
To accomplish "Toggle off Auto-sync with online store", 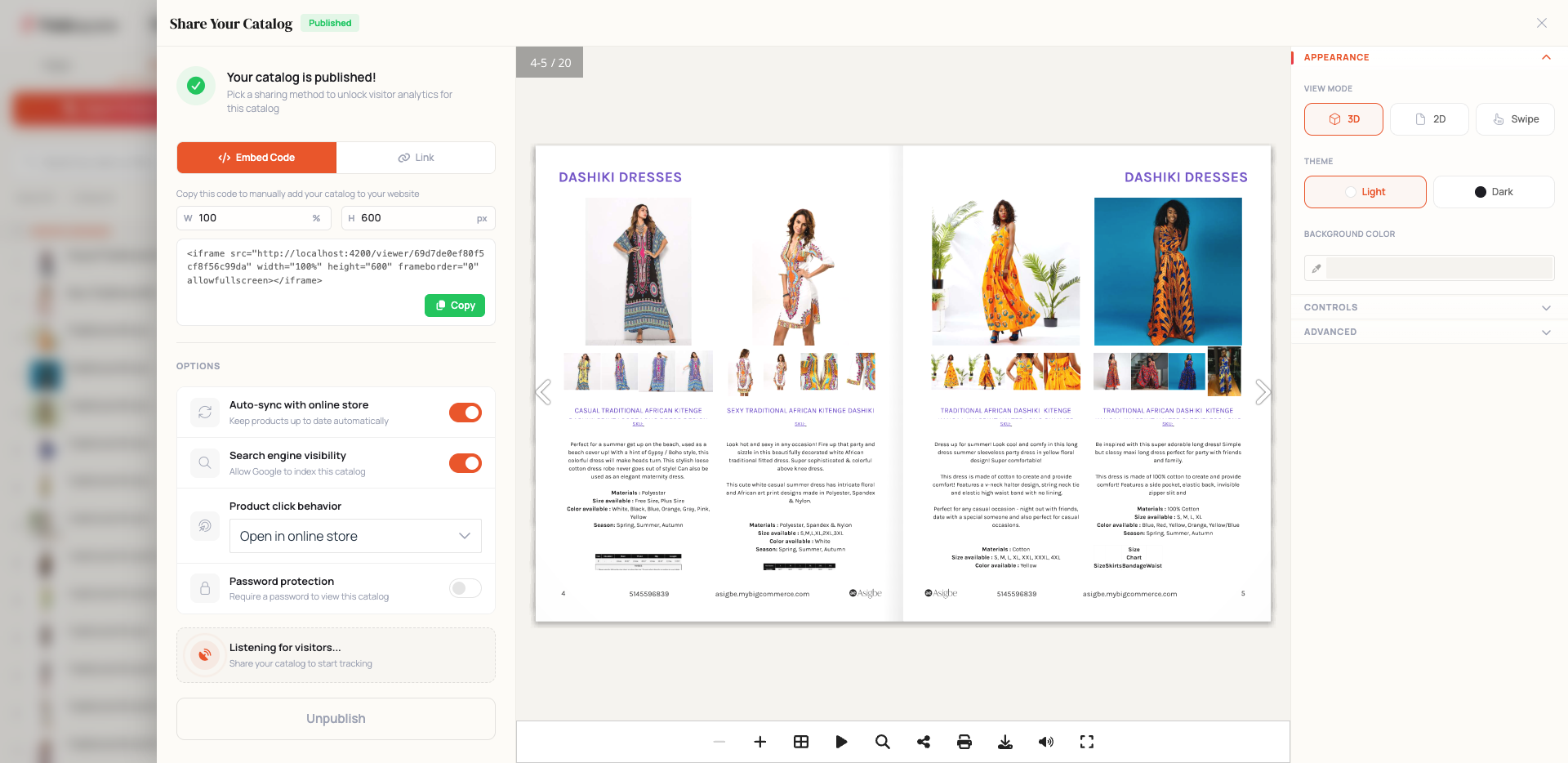I will 465,413.
